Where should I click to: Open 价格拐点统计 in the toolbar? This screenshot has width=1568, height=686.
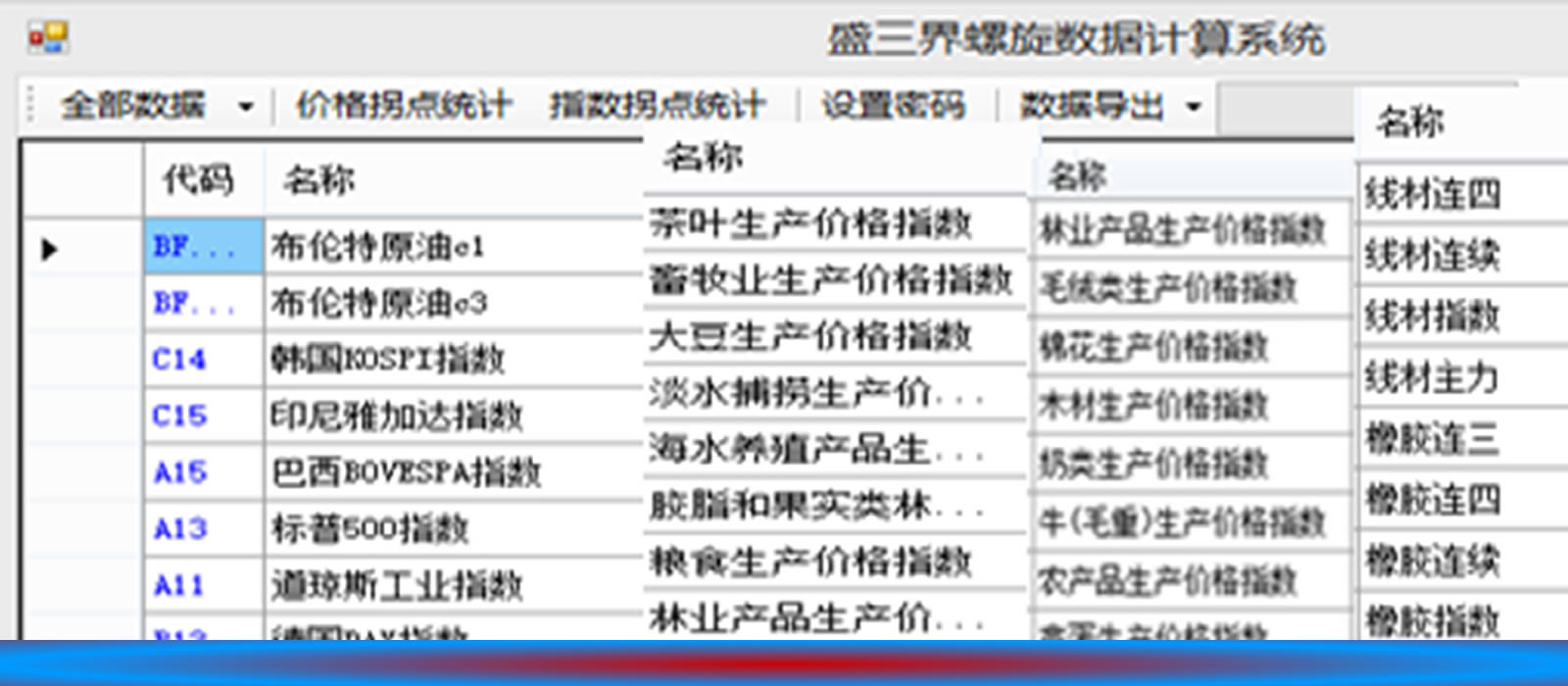pos(404,105)
